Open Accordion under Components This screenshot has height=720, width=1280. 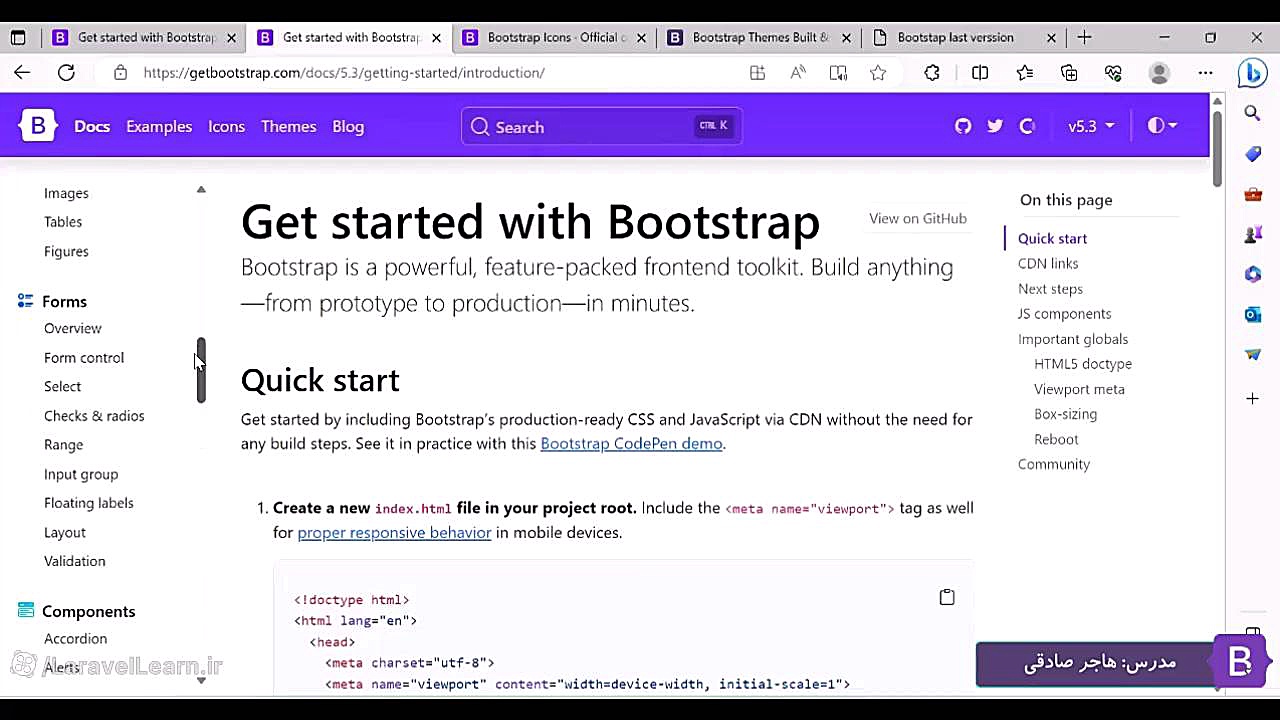pos(75,638)
